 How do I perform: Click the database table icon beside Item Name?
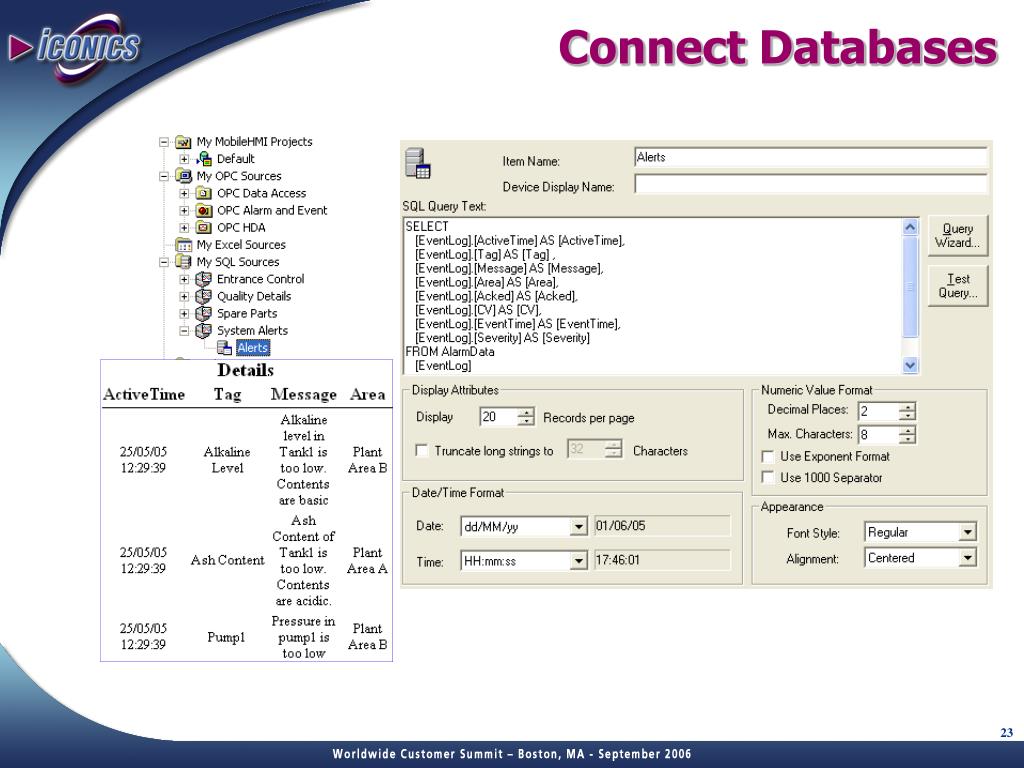point(417,163)
